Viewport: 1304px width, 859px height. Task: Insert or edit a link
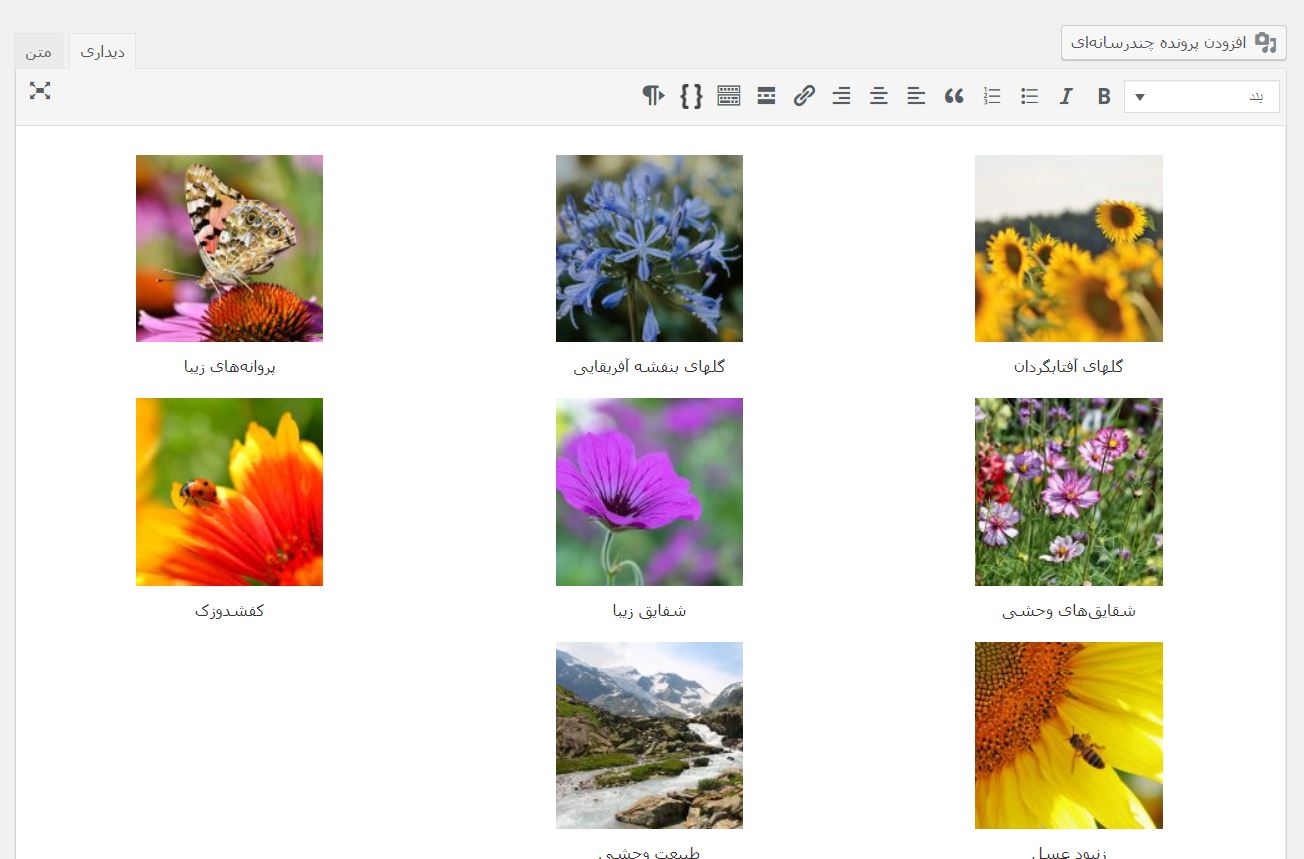click(x=804, y=96)
